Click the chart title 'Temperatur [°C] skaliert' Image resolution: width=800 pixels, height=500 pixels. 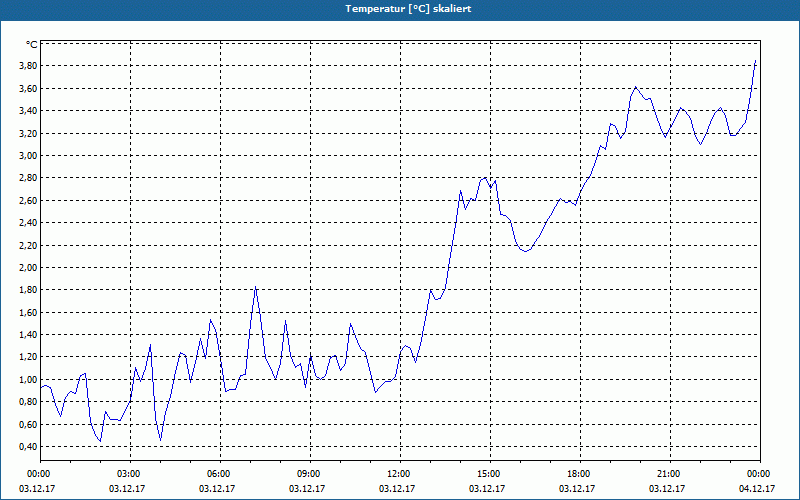point(408,9)
